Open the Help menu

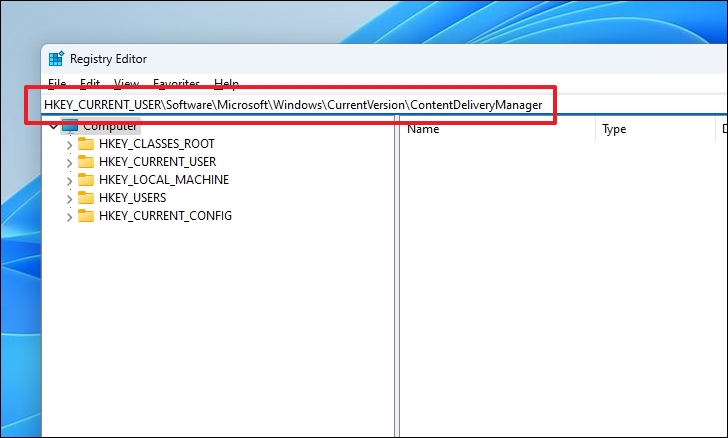[226, 84]
